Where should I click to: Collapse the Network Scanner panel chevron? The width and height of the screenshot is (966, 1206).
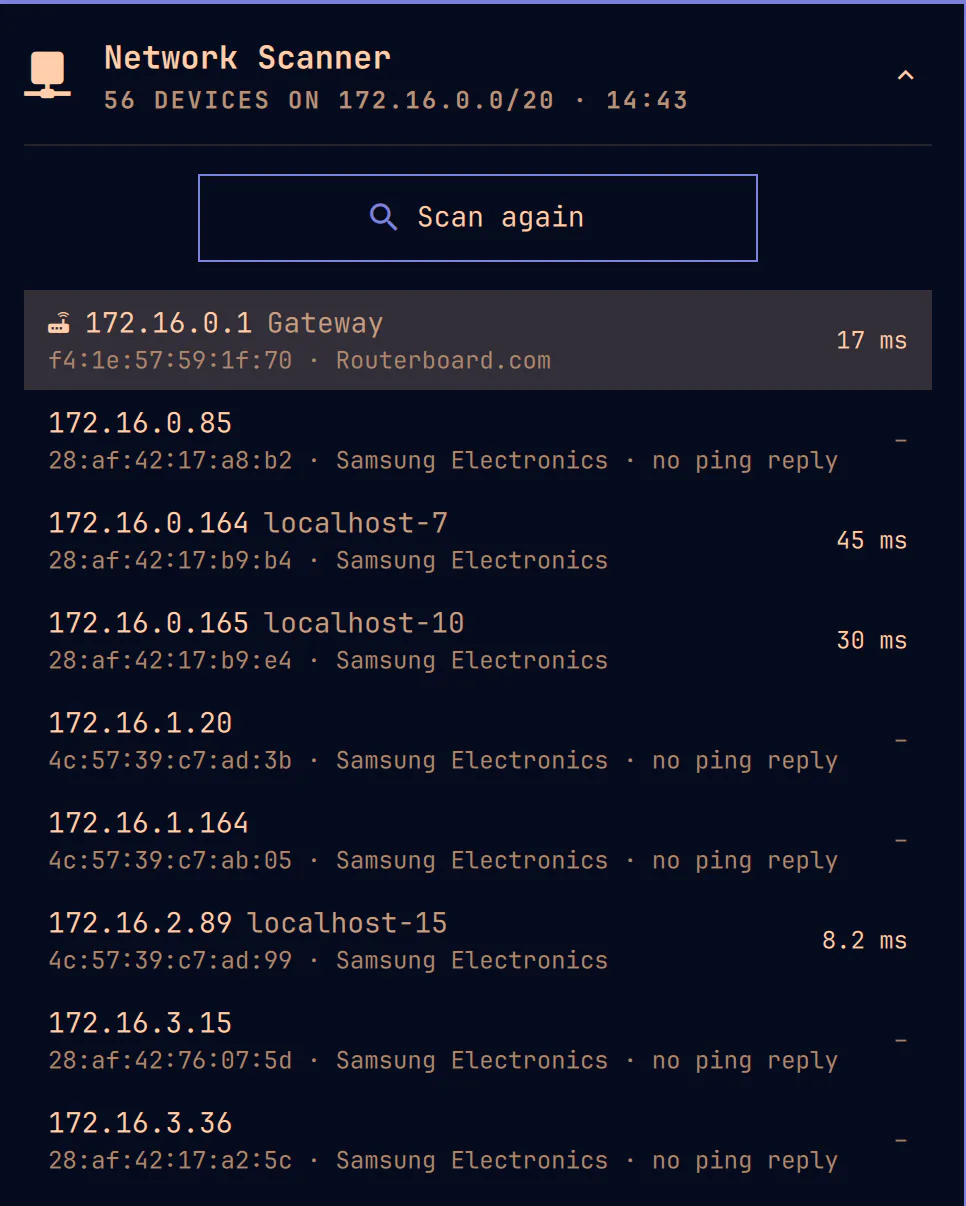[x=905, y=76]
